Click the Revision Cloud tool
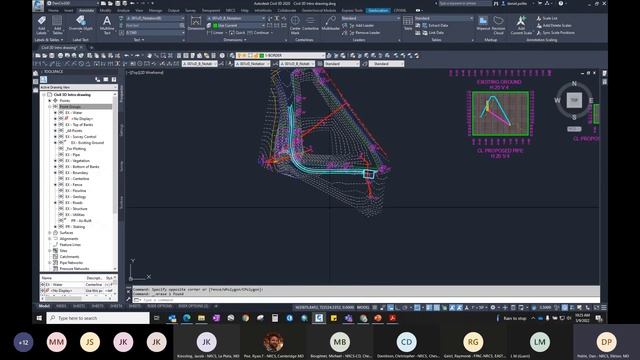 coord(498,25)
